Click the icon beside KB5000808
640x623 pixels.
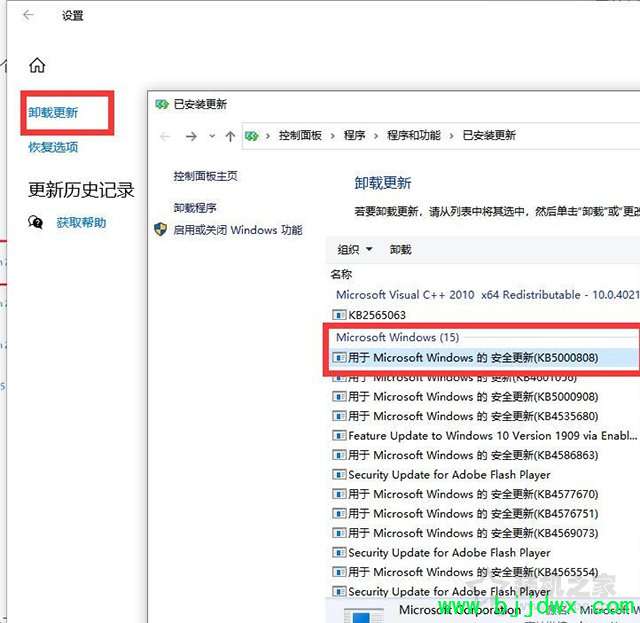tap(339, 358)
